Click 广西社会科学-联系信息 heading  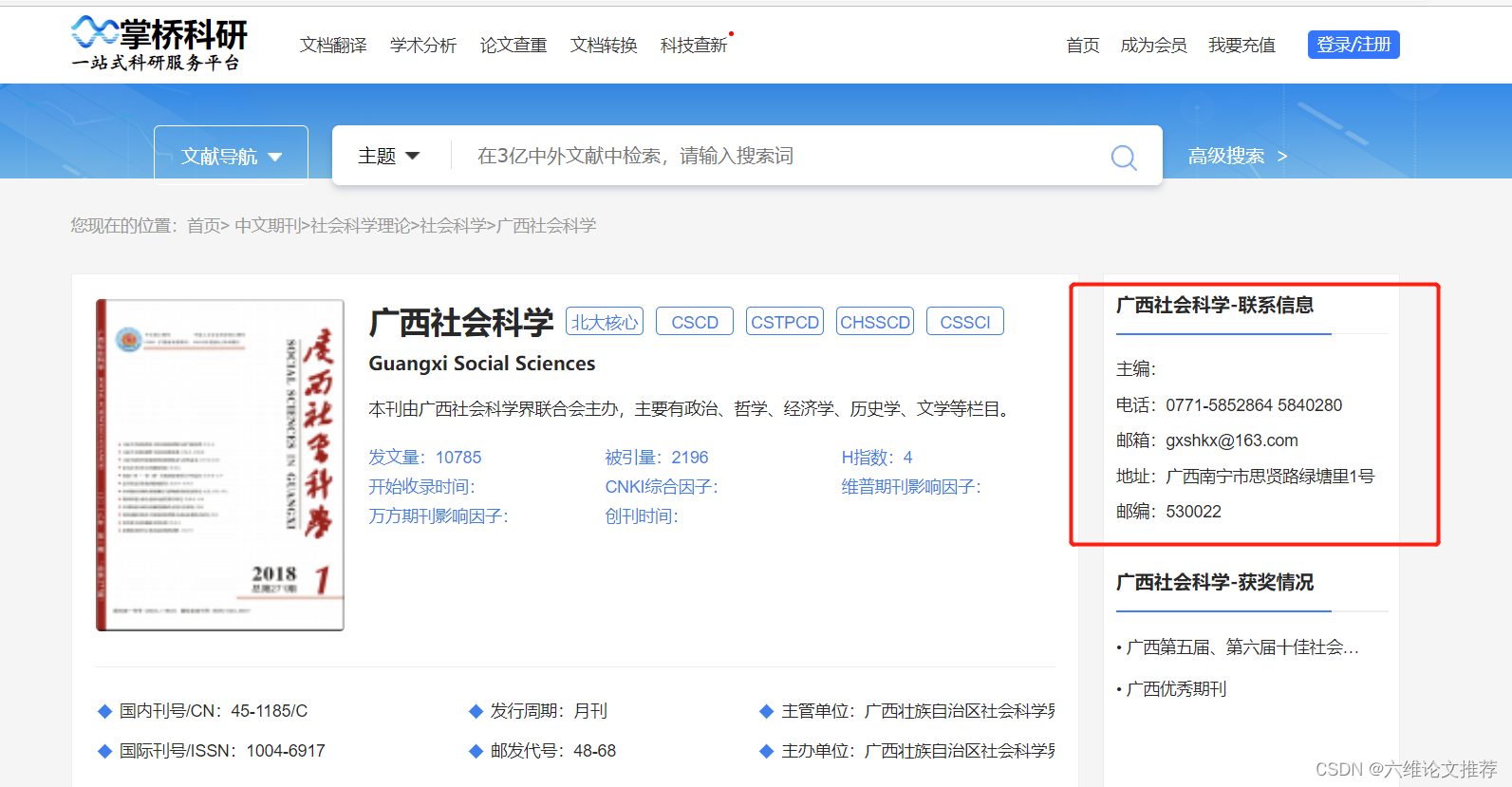[1215, 305]
